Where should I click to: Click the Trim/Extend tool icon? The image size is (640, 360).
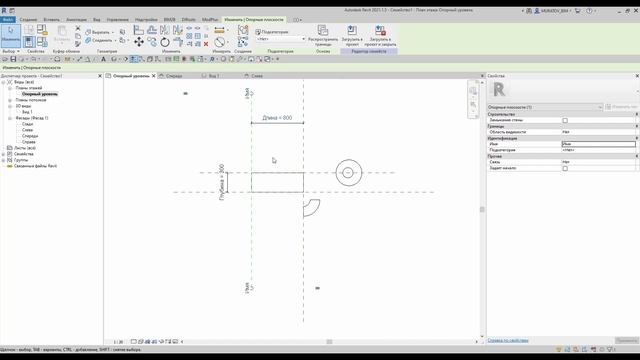tap(178, 42)
